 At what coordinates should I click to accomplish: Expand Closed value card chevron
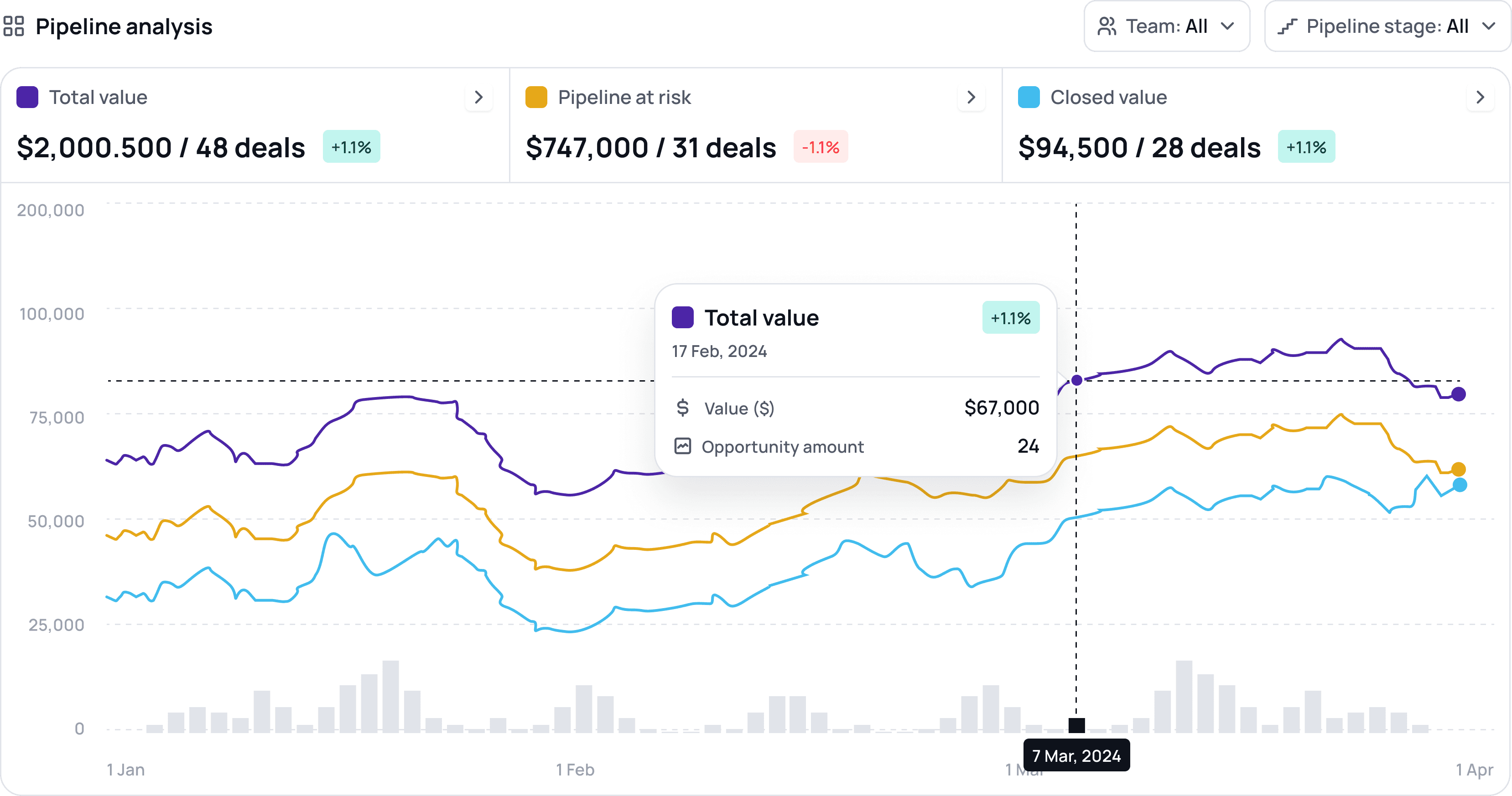click(x=1480, y=98)
